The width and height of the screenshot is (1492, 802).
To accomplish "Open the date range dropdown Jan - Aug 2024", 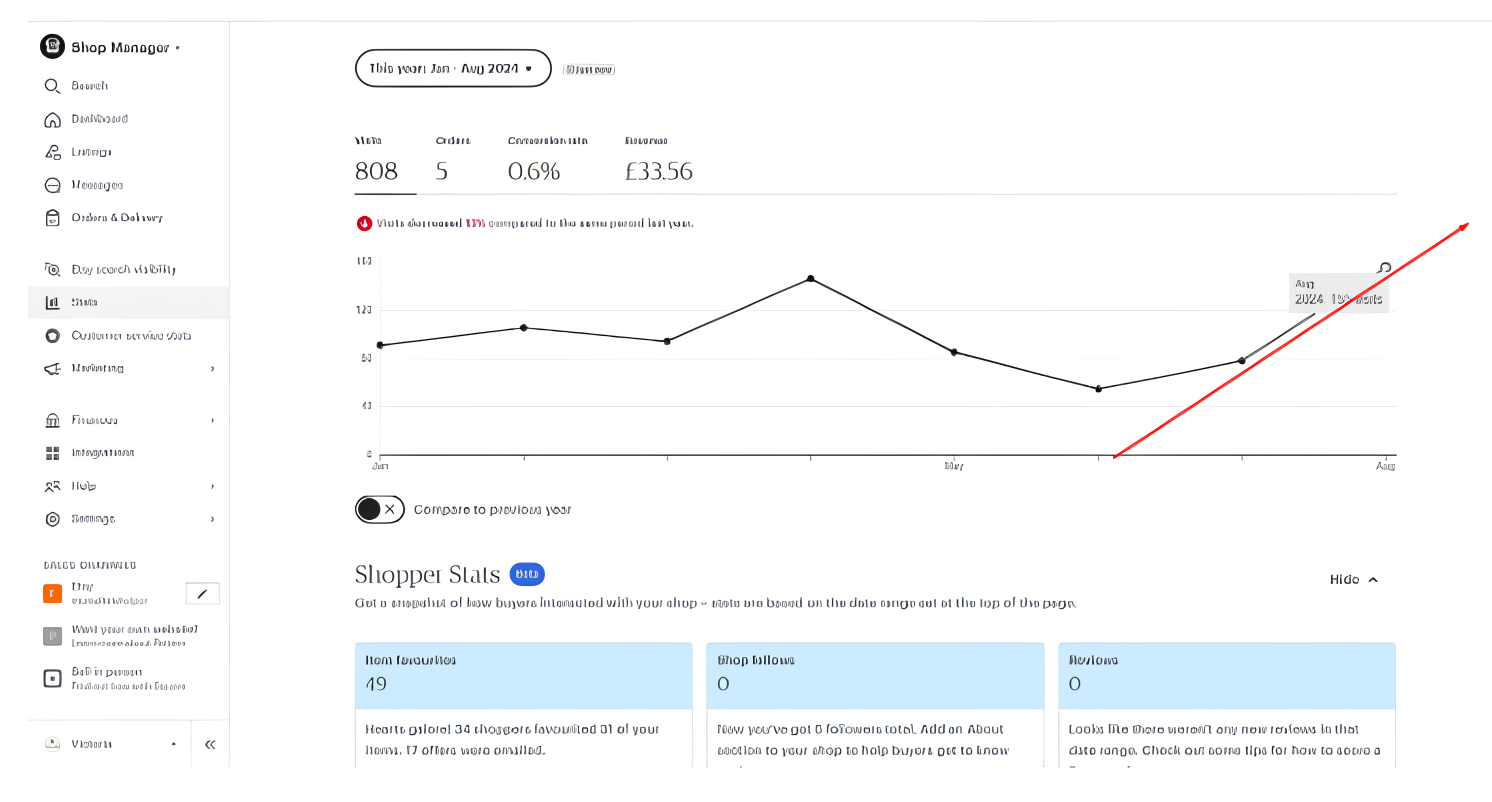I will pos(453,69).
